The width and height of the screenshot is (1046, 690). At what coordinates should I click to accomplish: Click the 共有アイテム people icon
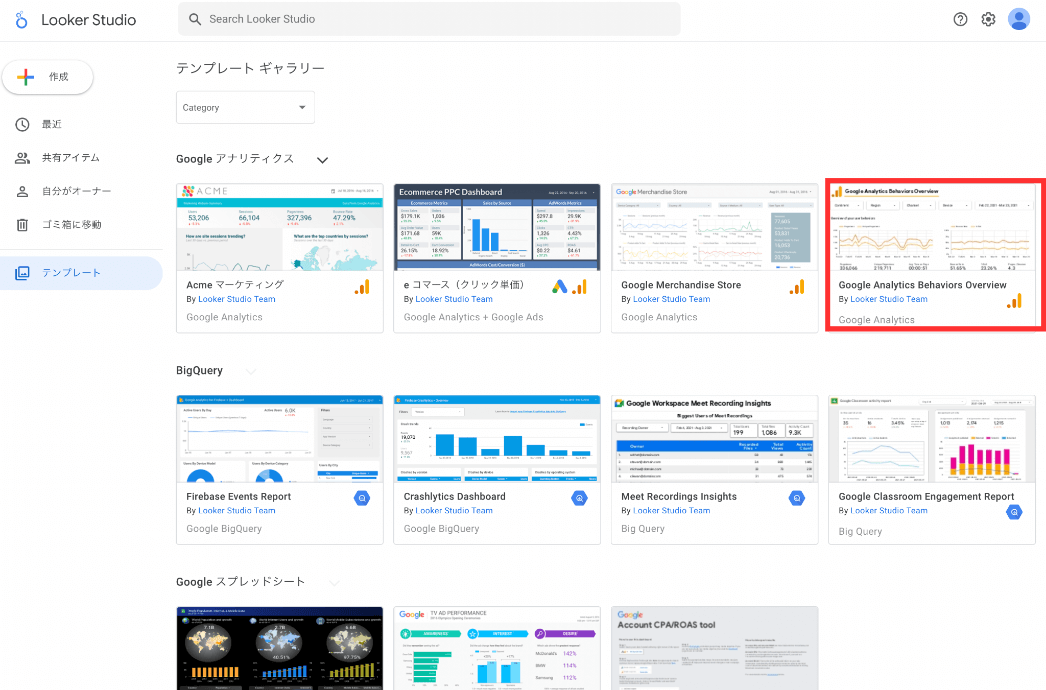[x=22, y=157]
